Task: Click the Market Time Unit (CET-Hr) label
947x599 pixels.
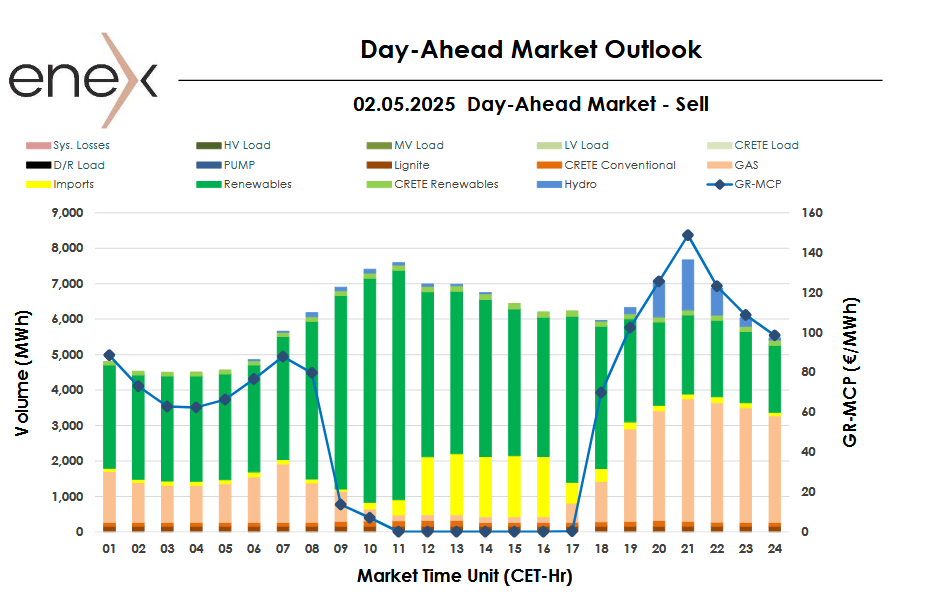Action: coord(465,576)
